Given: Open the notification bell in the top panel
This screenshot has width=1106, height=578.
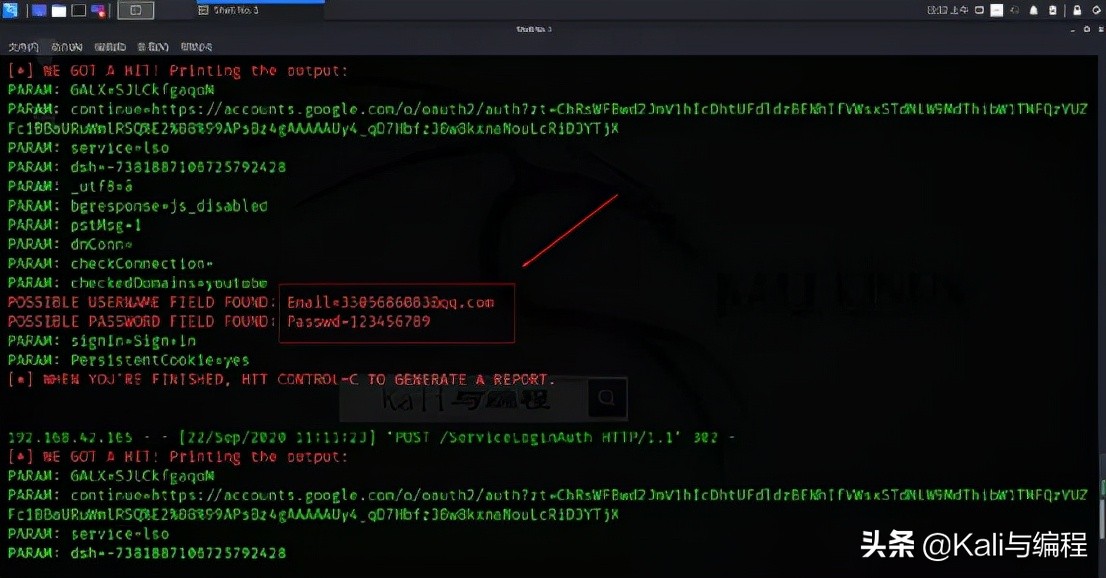Looking at the screenshot, I should point(1033,10).
